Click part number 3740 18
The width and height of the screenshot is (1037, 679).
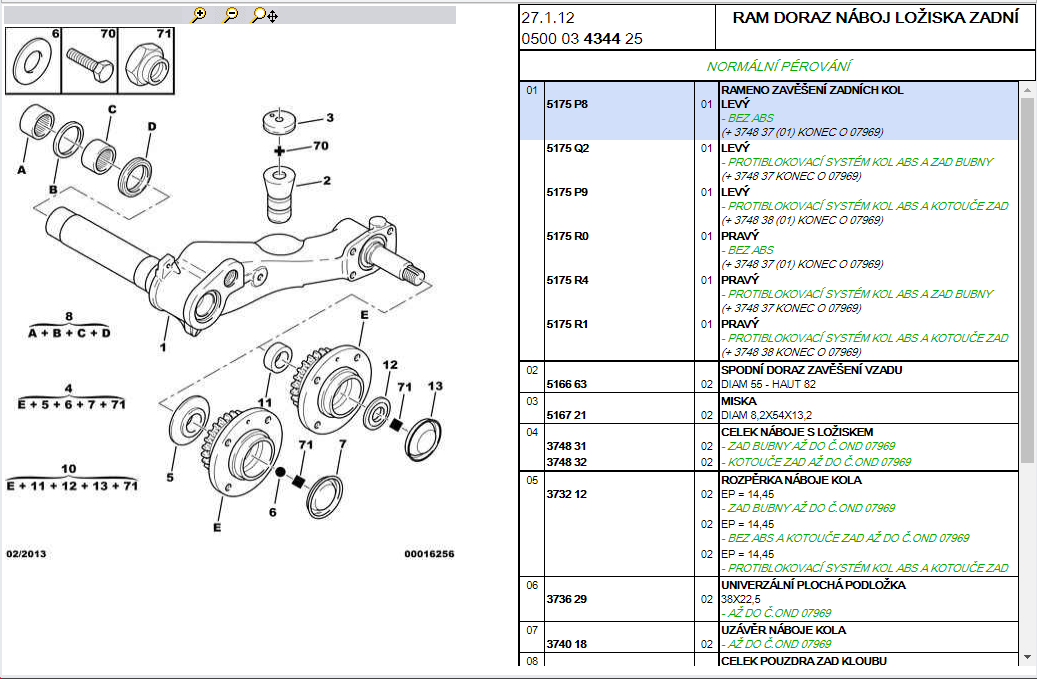click(566, 644)
